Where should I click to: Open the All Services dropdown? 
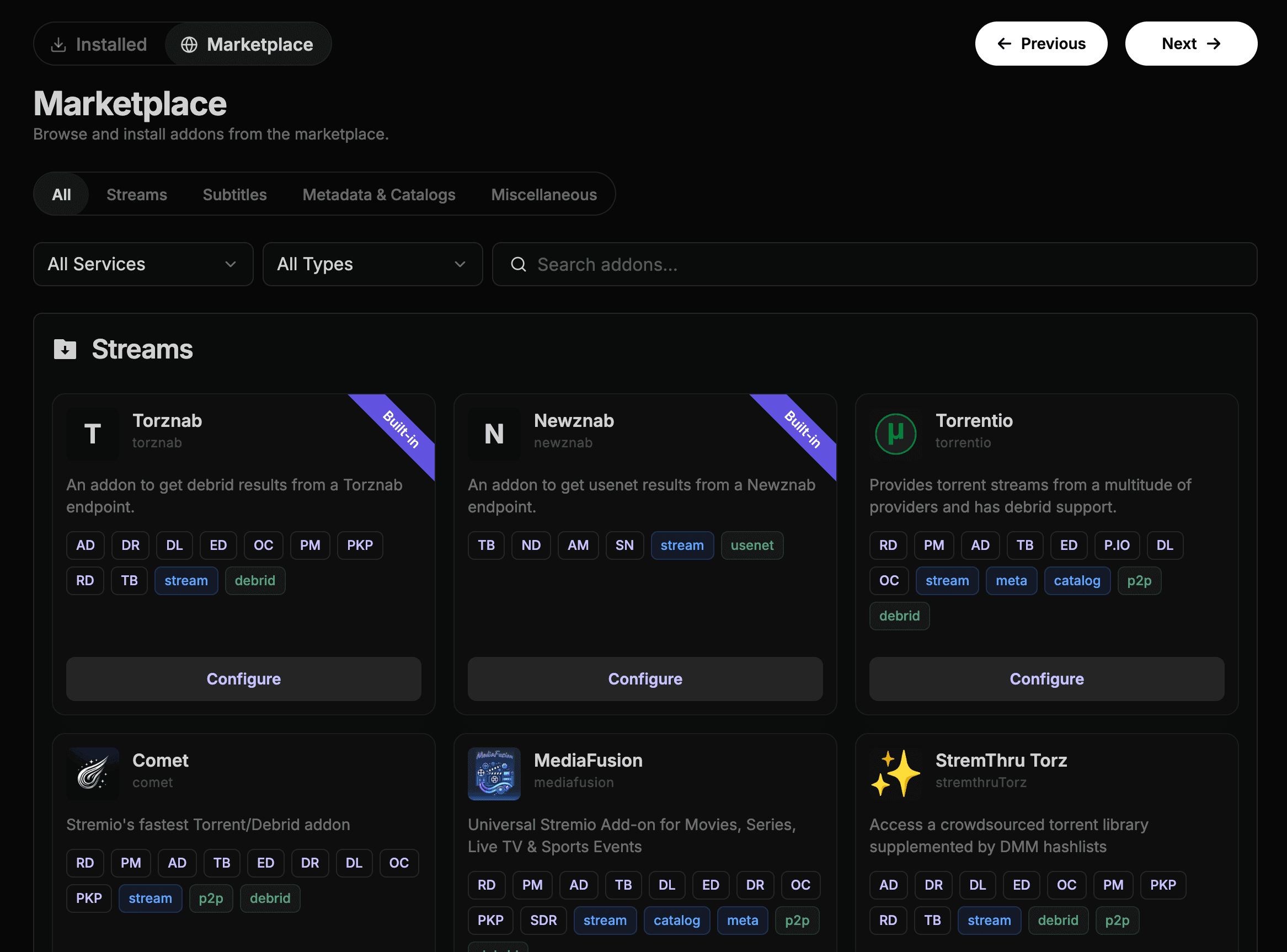pyautogui.click(x=143, y=264)
